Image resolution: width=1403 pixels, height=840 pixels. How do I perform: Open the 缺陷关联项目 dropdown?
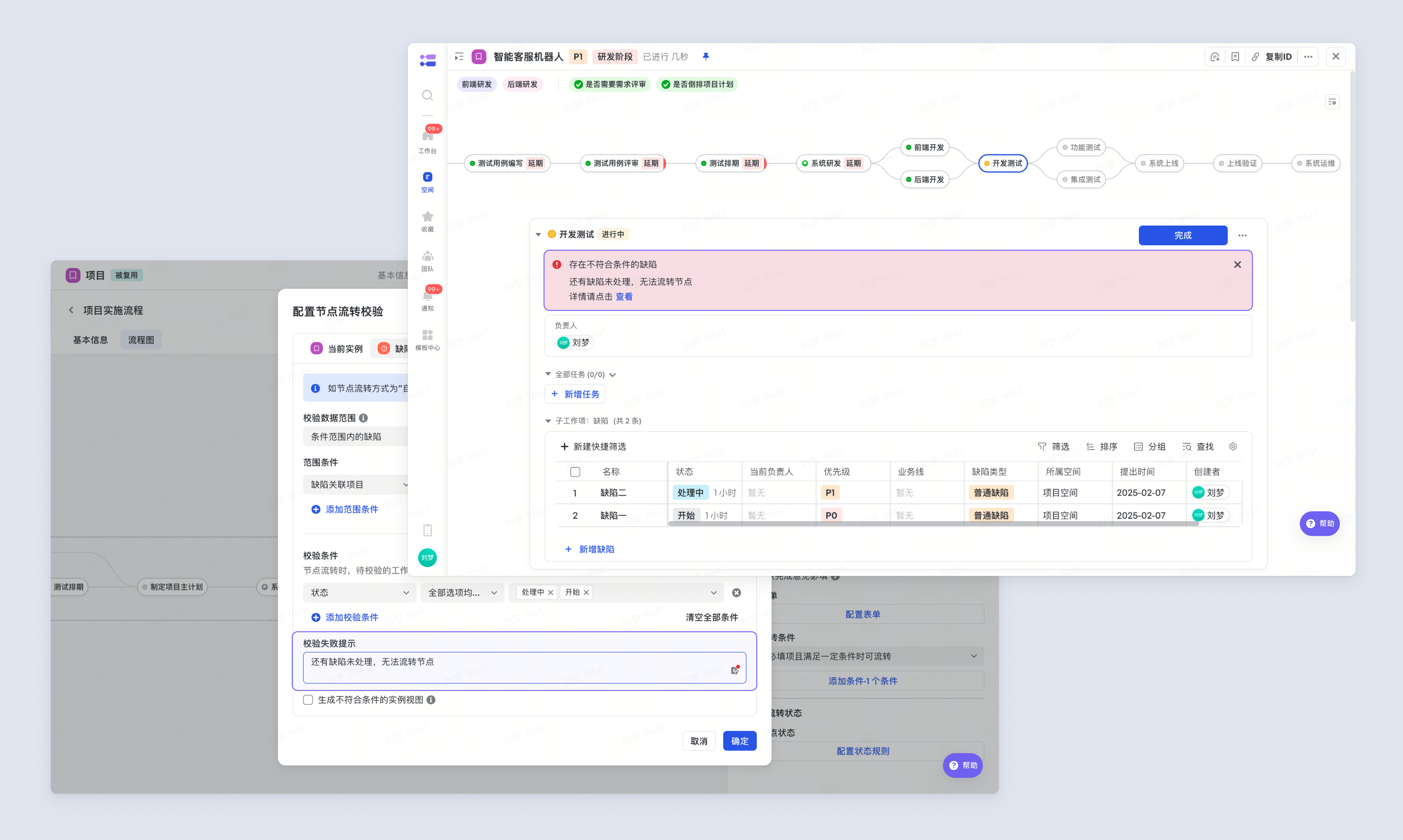click(355, 484)
